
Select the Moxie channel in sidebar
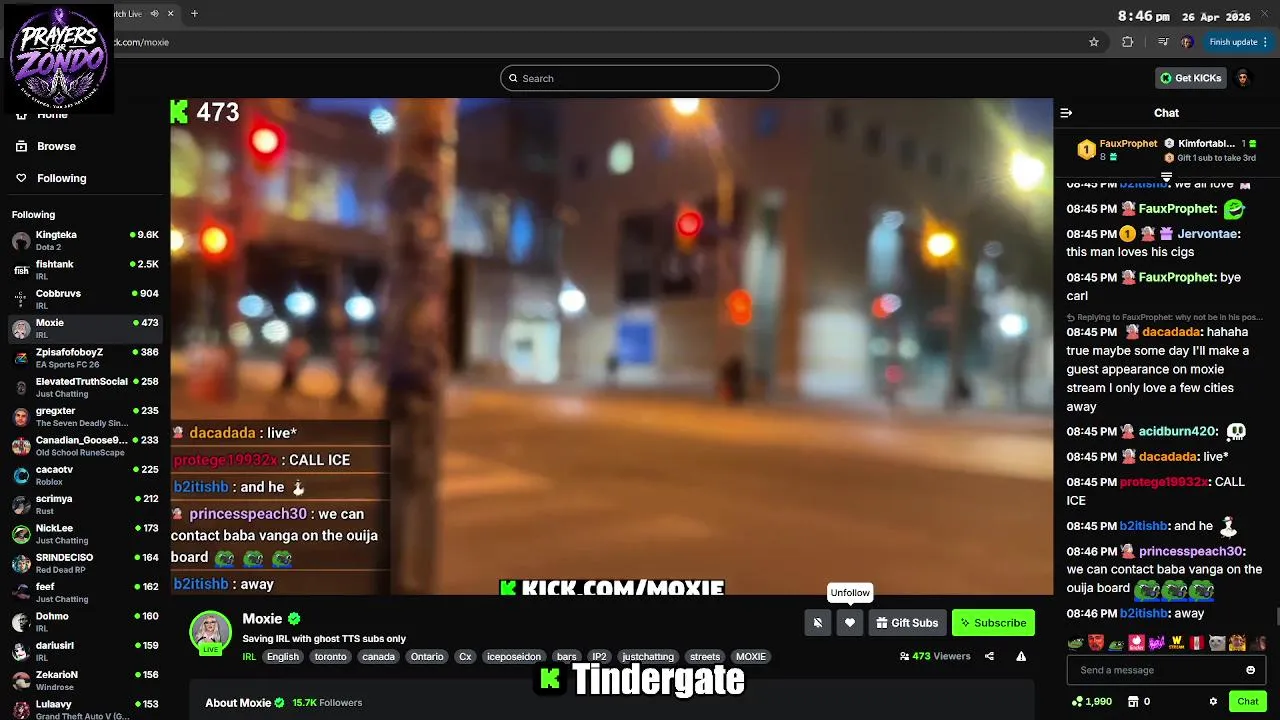coord(85,328)
